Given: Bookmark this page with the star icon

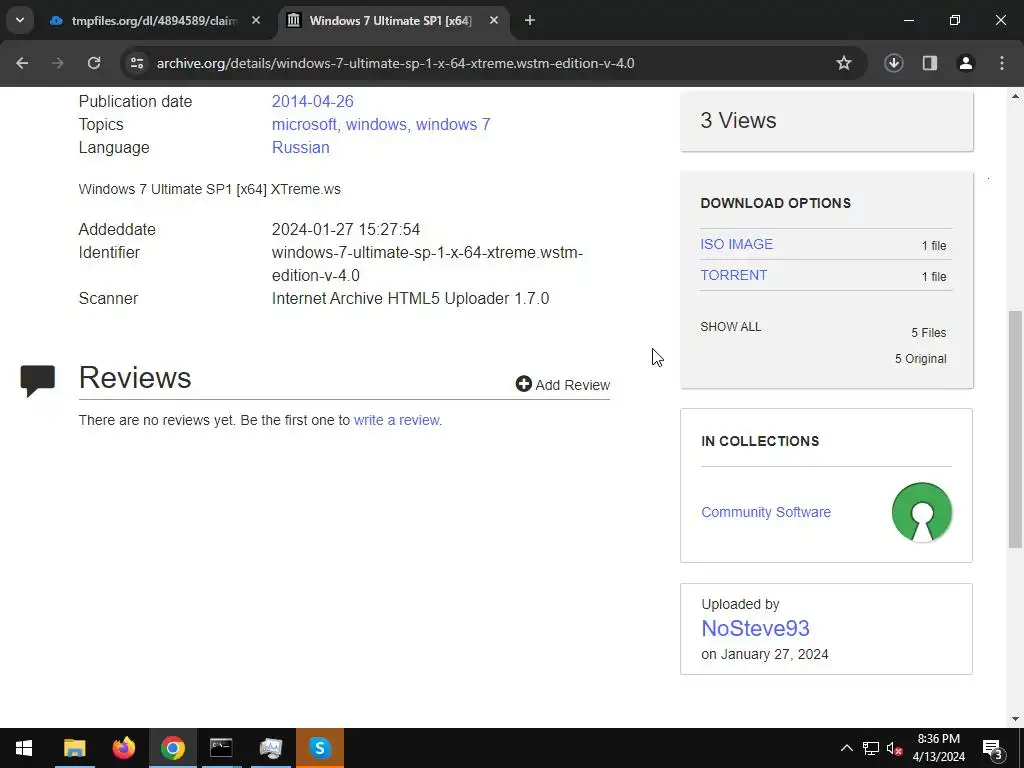Looking at the screenshot, I should [844, 63].
